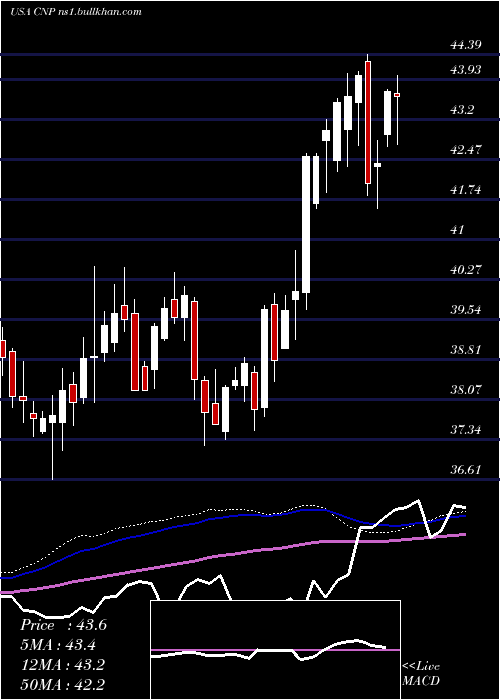Click the 41.74 price level label

[466, 190]
